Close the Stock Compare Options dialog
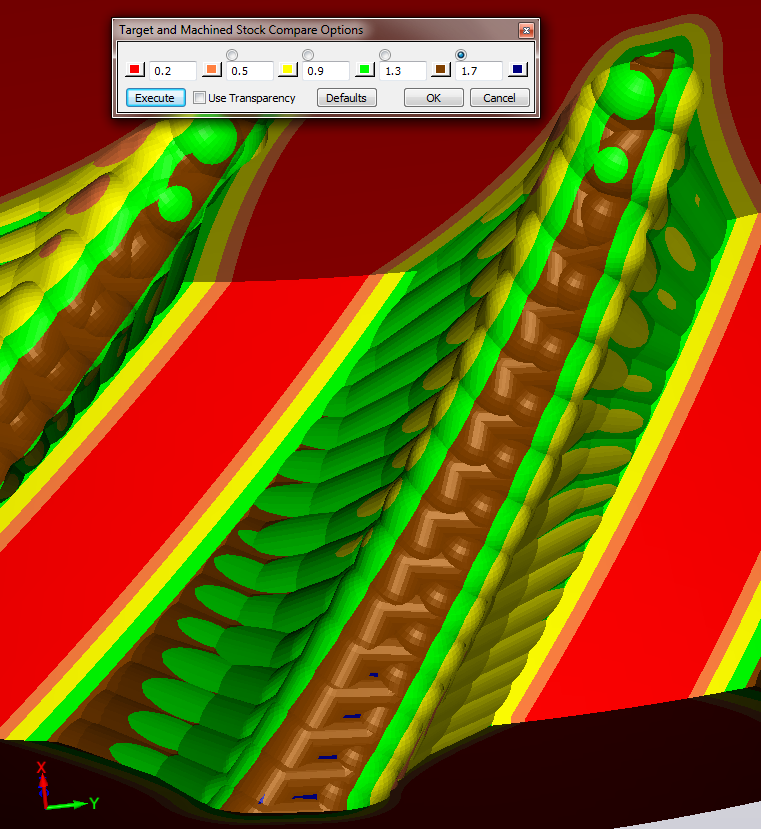This screenshot has height=829, width=761. click(526, 31)
